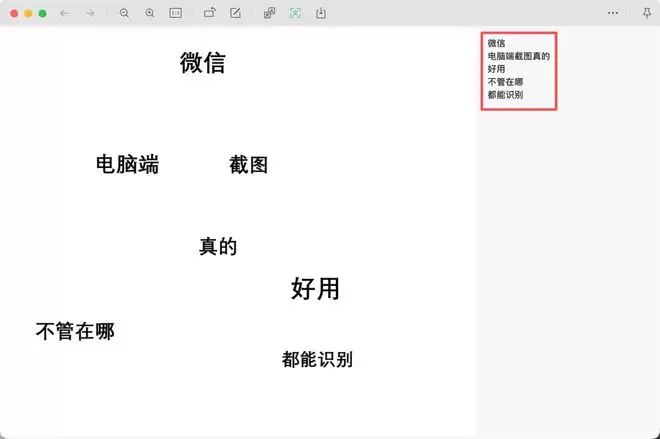Open the edit/annotate tool
Screen dimensions: 660x439
(235, 13)
